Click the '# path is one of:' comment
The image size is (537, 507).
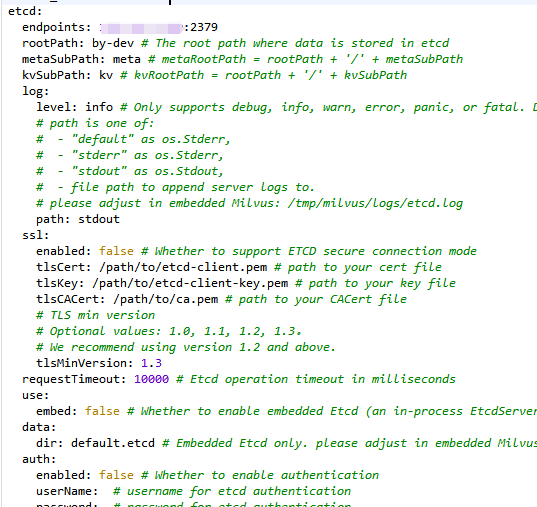point(95,123)
